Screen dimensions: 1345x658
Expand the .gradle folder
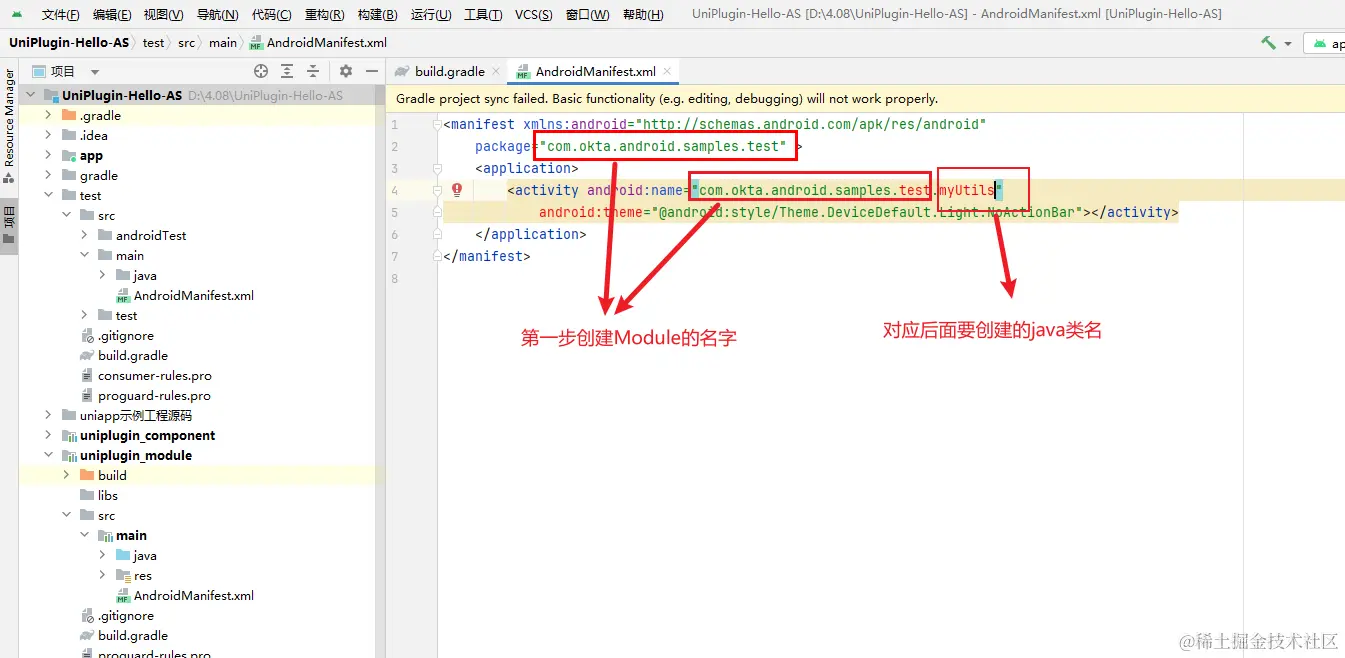(x=49, y=115)
